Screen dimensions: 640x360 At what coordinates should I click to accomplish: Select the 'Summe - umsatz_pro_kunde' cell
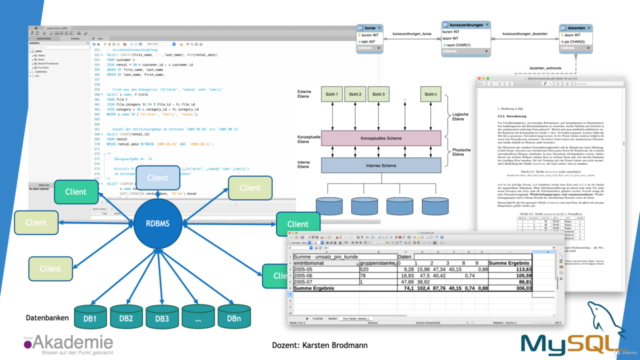(x=345, y=257)
